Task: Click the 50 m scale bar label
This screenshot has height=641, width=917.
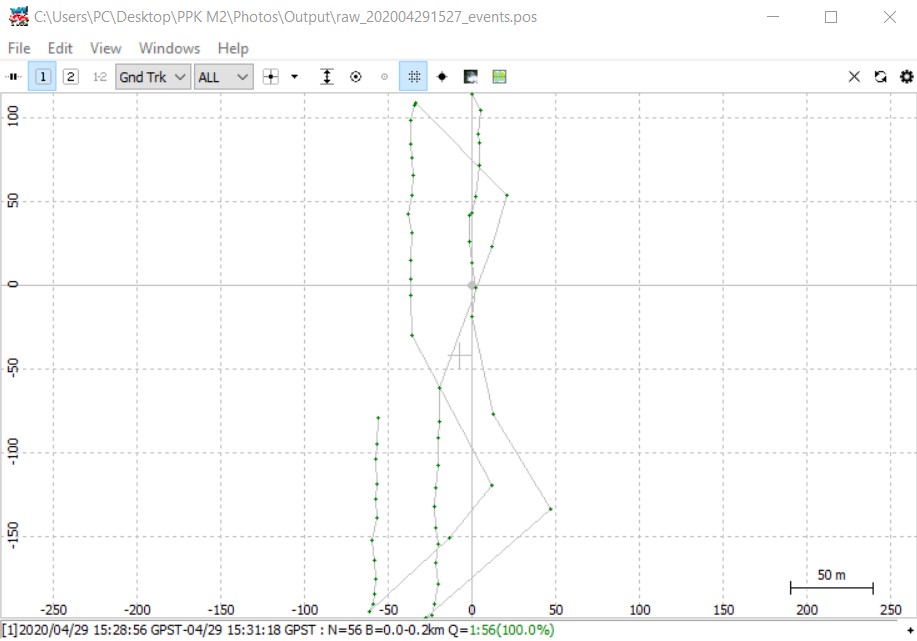Action: point(831,575)
